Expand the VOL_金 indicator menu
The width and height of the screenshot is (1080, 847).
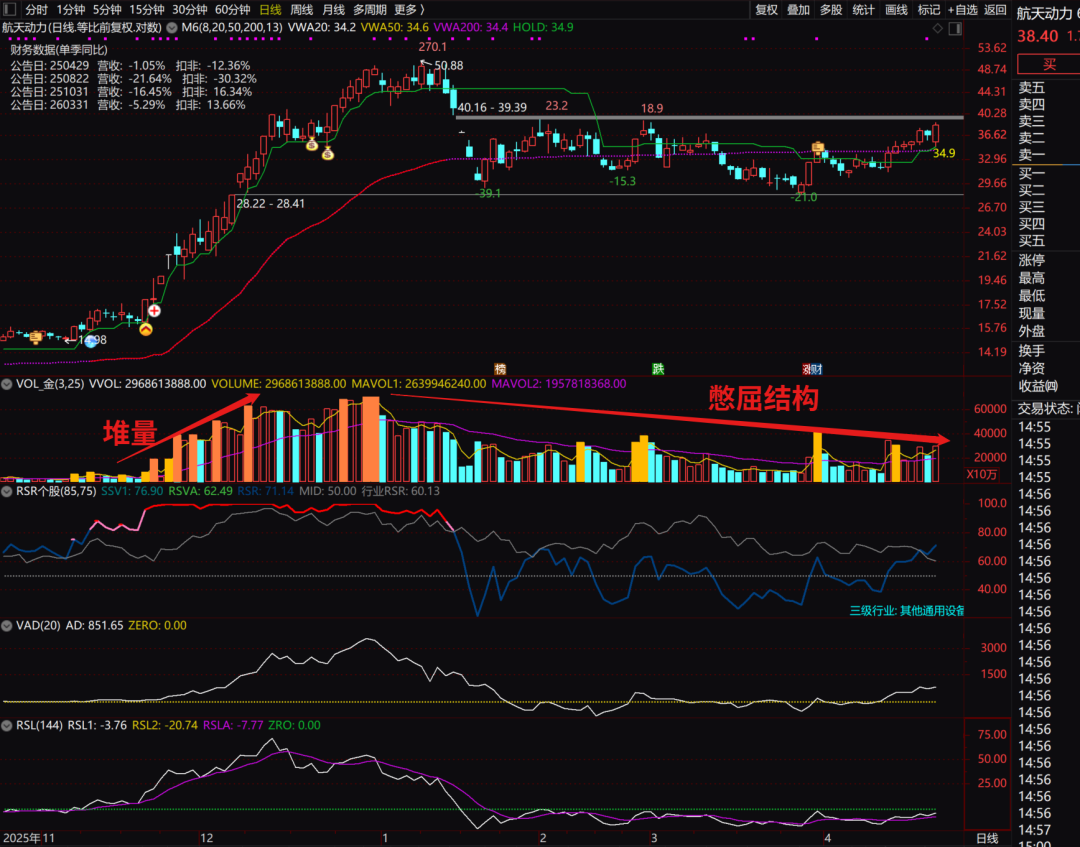point(7,384)
